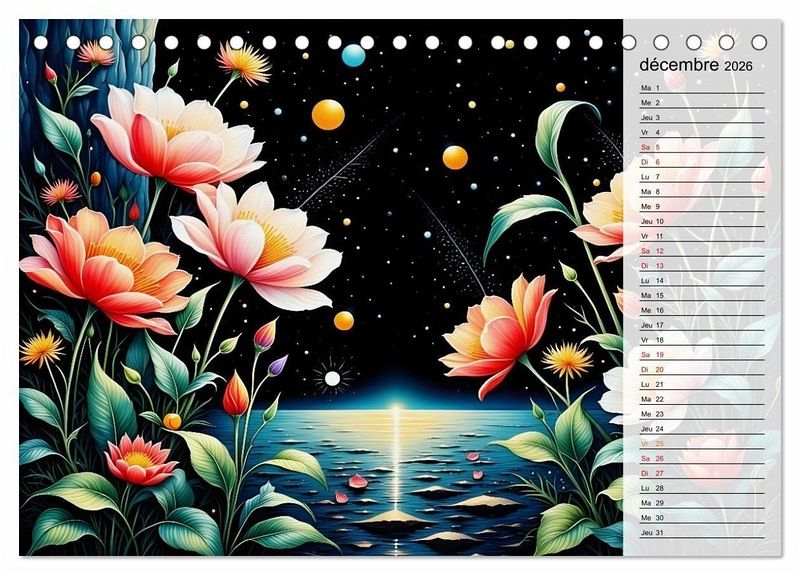Click the large orange orb in sky
This screenshot has width=800, height=575.
click(328, 115)
